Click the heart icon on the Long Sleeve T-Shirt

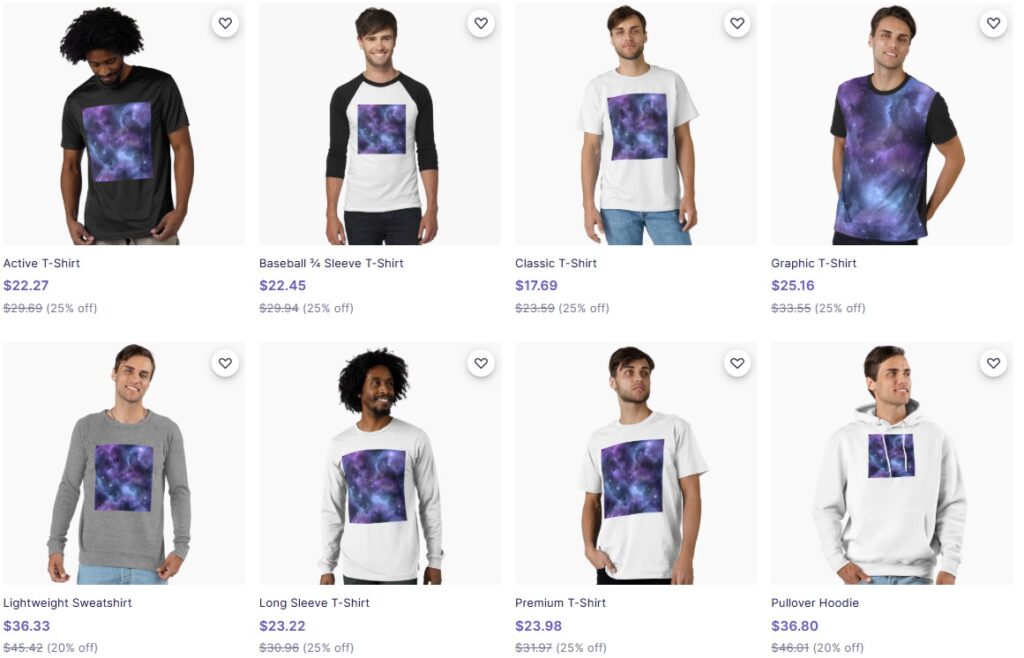coord(481,363)
